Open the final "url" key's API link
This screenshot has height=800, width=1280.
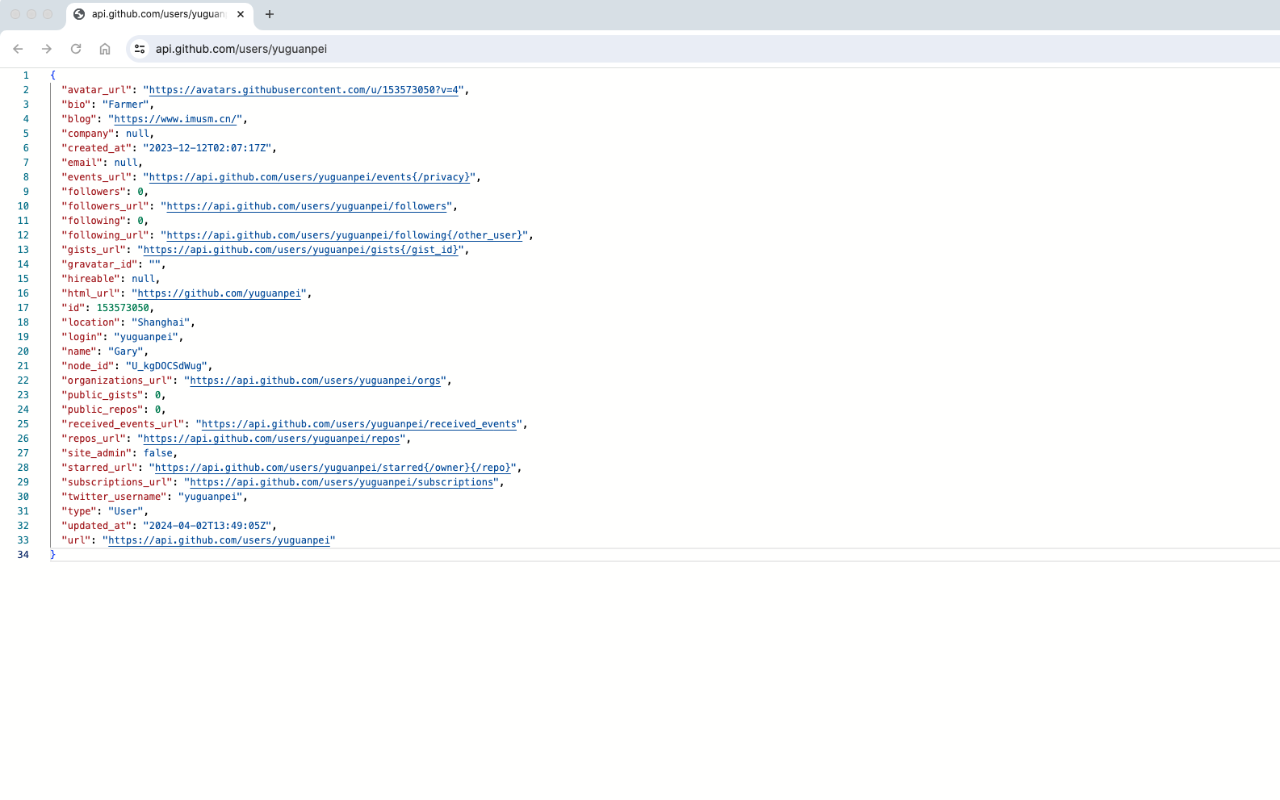(x=219, y=540)
